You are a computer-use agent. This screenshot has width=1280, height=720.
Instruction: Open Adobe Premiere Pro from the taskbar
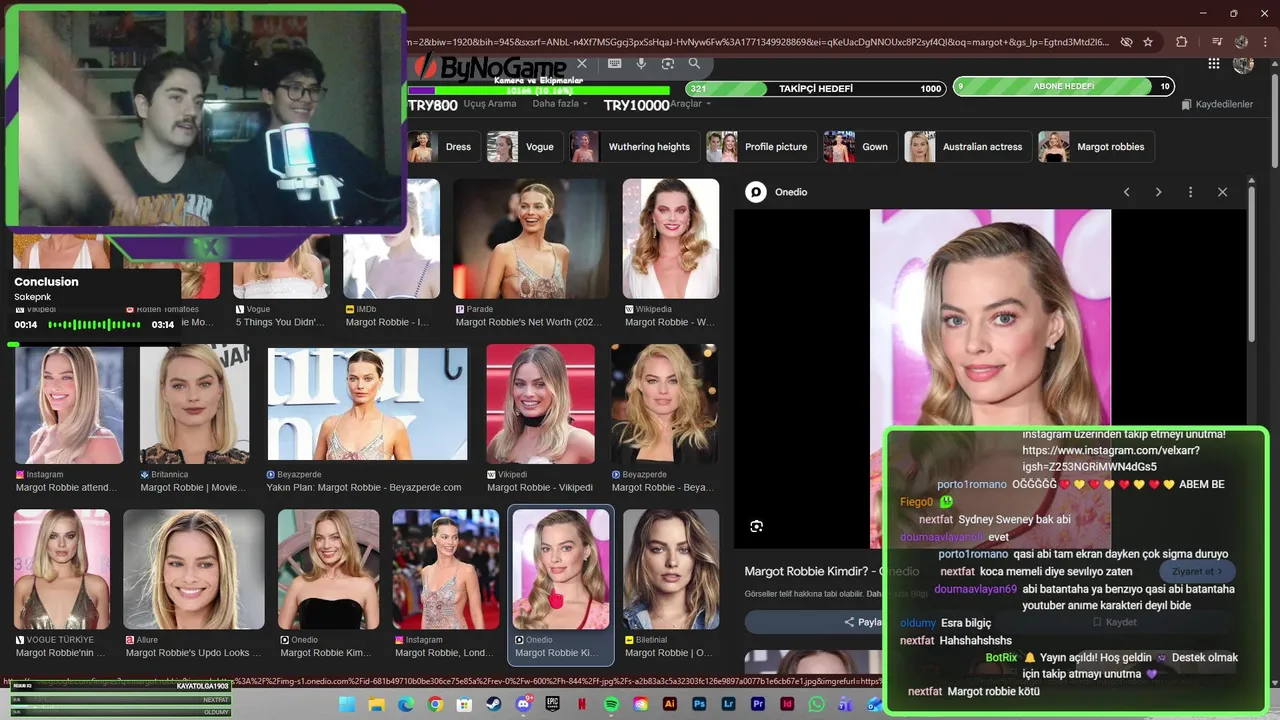click(x=757, y=705)
